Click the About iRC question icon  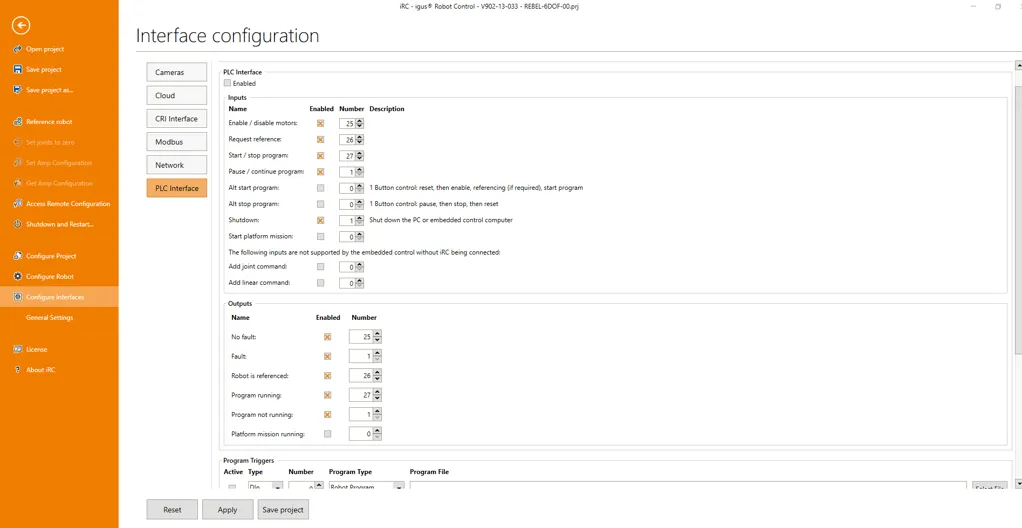tap(18, 370)
